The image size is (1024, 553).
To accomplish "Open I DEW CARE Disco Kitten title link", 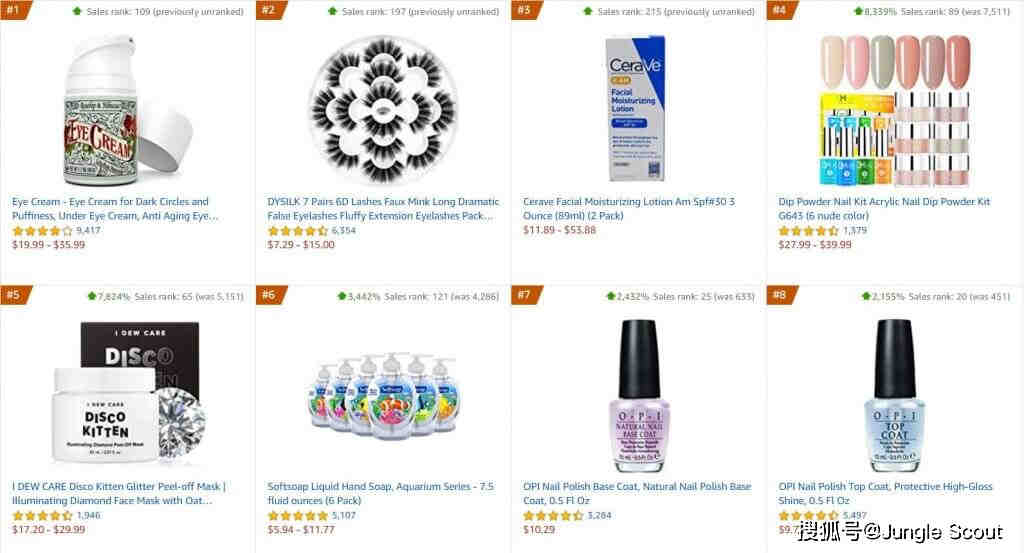I will coord(119,494).
